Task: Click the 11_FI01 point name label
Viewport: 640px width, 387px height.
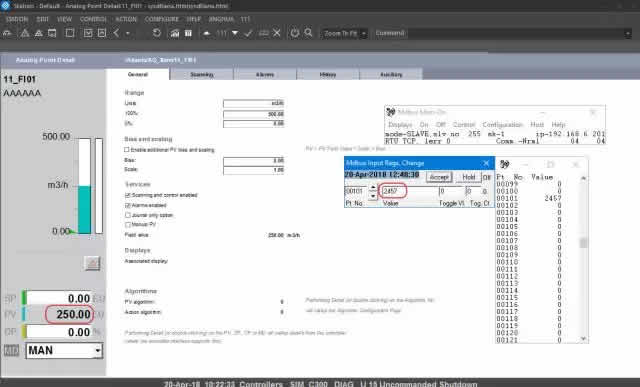Action: (x=20, y=79)
